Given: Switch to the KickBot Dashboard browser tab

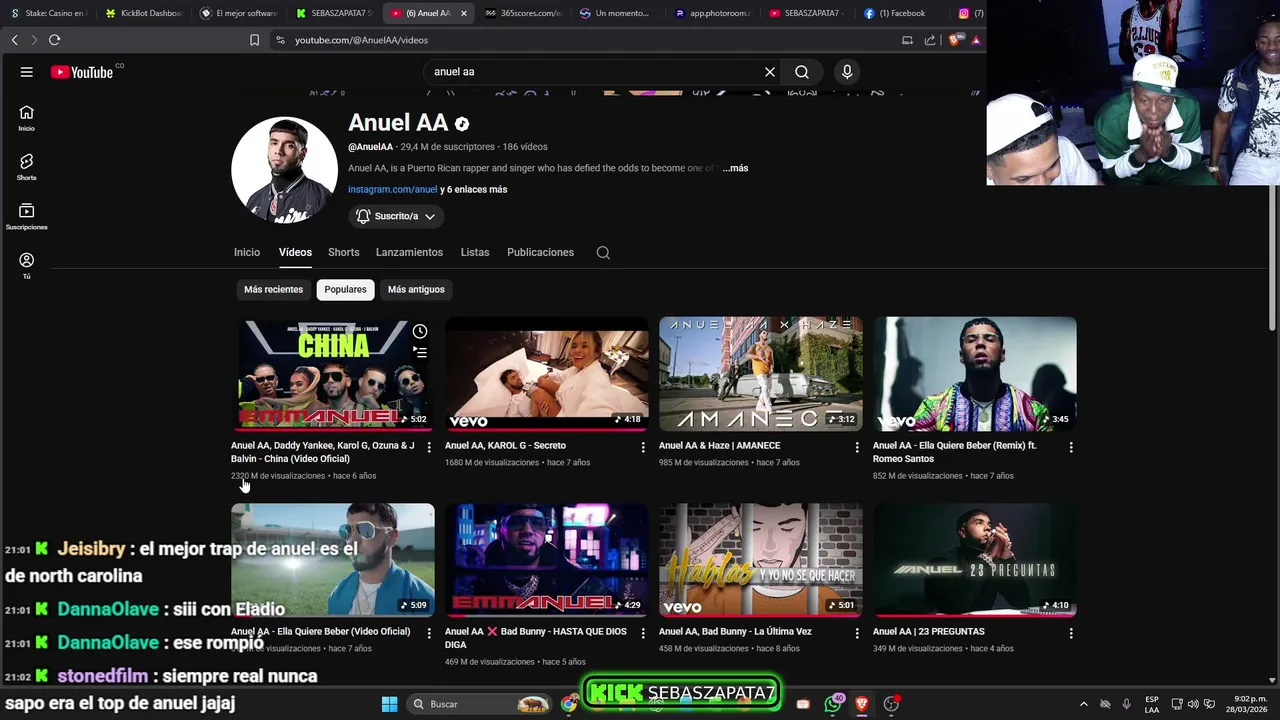Looking at the screenshot, I should click(143, 13).
